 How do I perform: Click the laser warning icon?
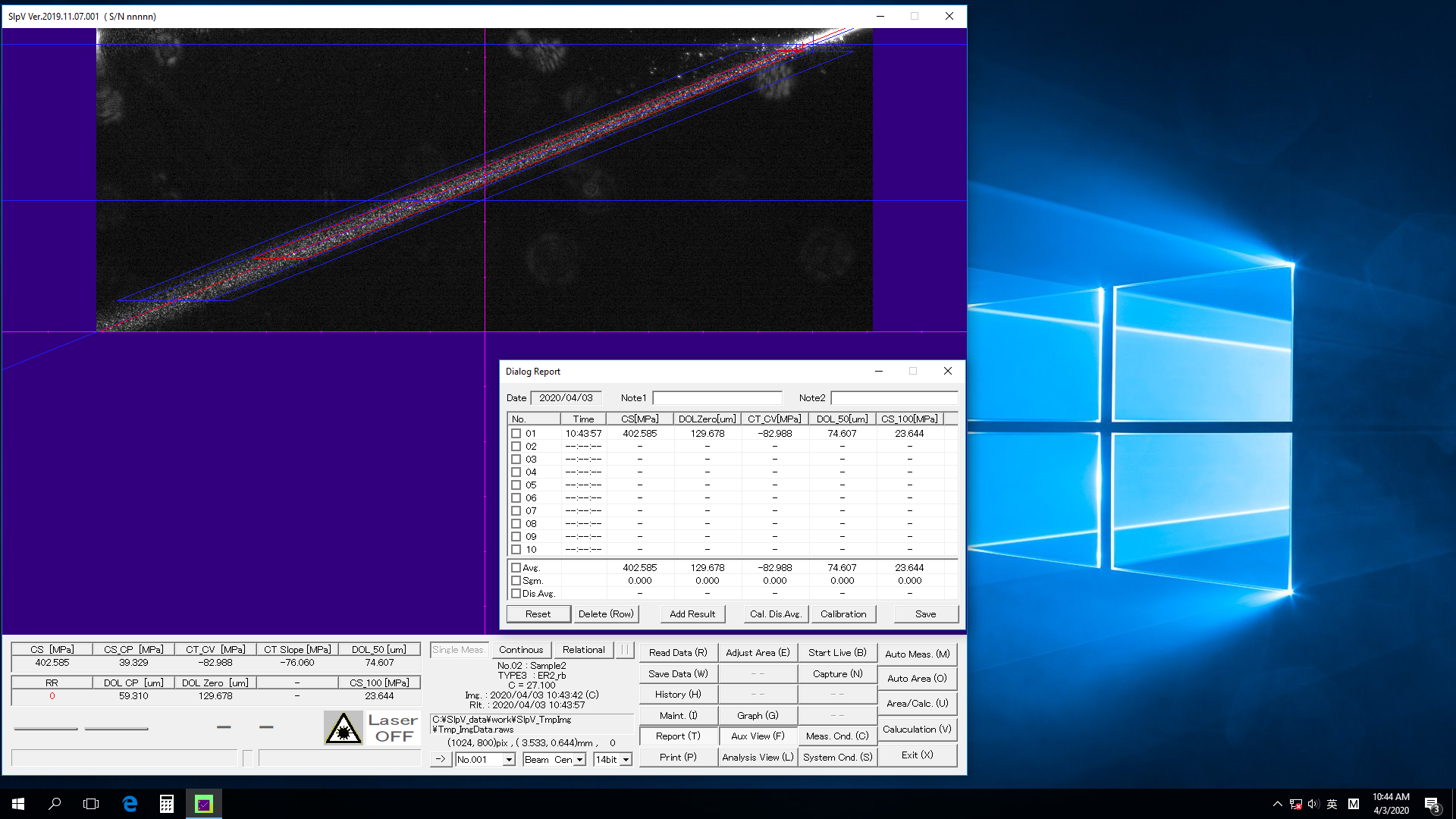[x=344, y=728]
